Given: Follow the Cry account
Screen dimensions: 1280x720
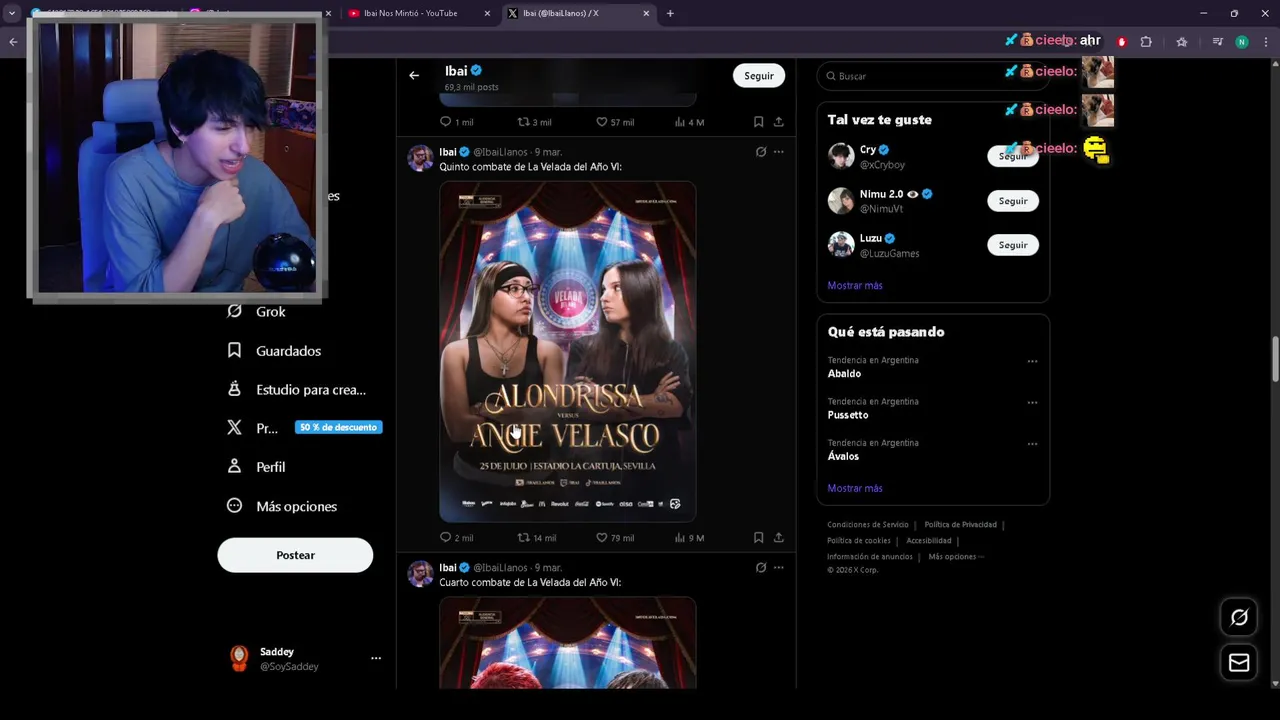Looking at the screenshot, I should 1013,156.
